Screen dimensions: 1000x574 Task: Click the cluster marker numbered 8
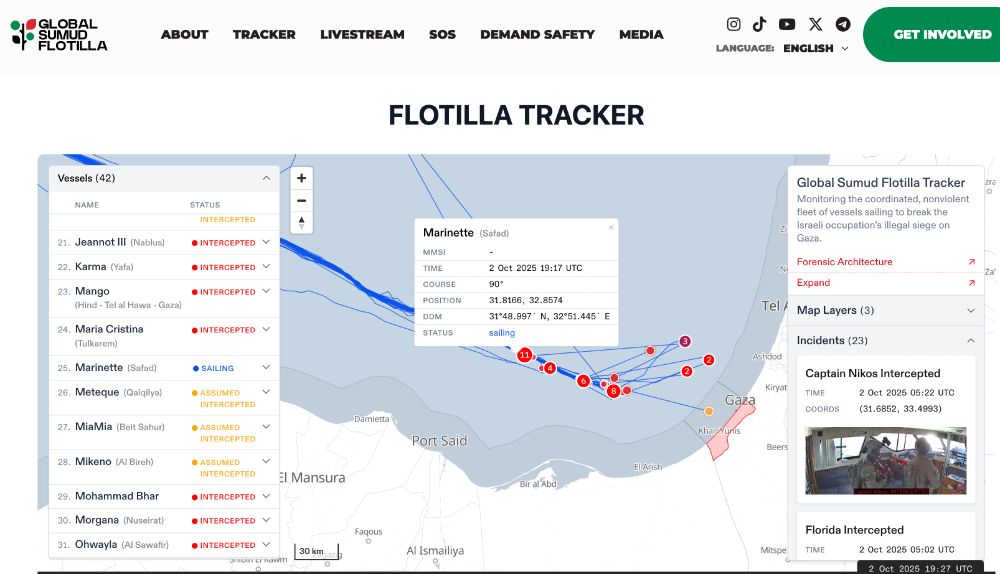pyautogui.click(x=614, y=391)
